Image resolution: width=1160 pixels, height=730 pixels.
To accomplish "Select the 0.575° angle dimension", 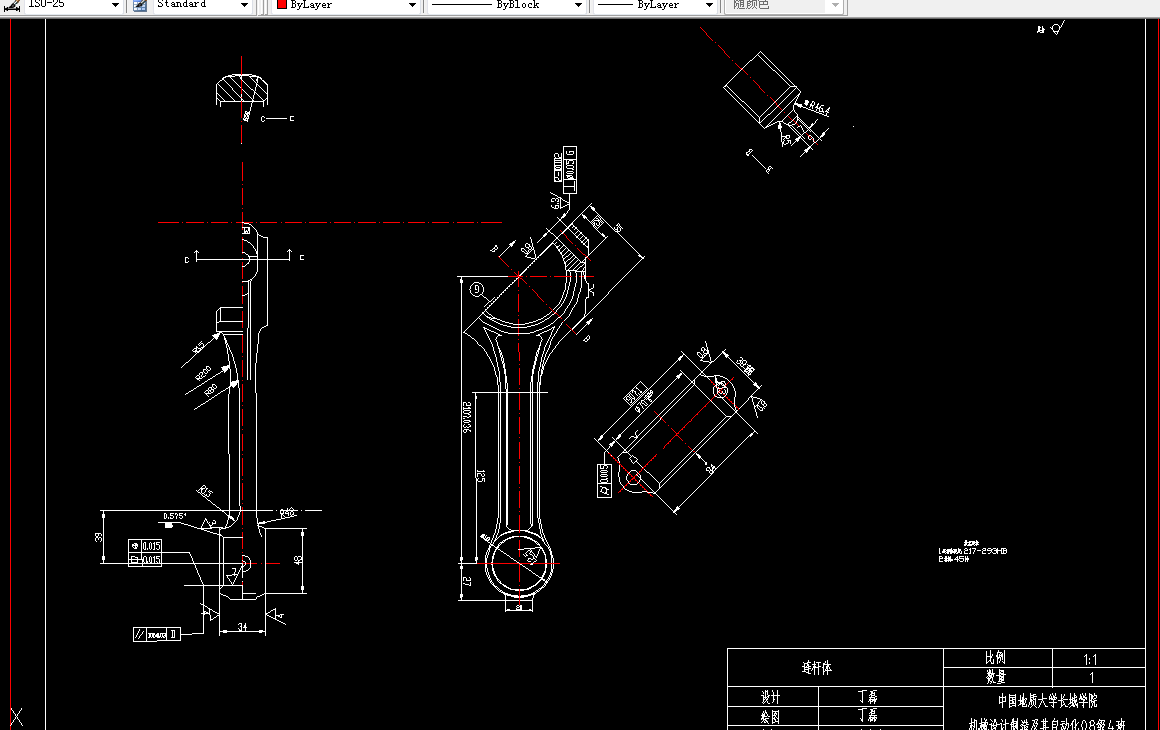I will [175, 516].
